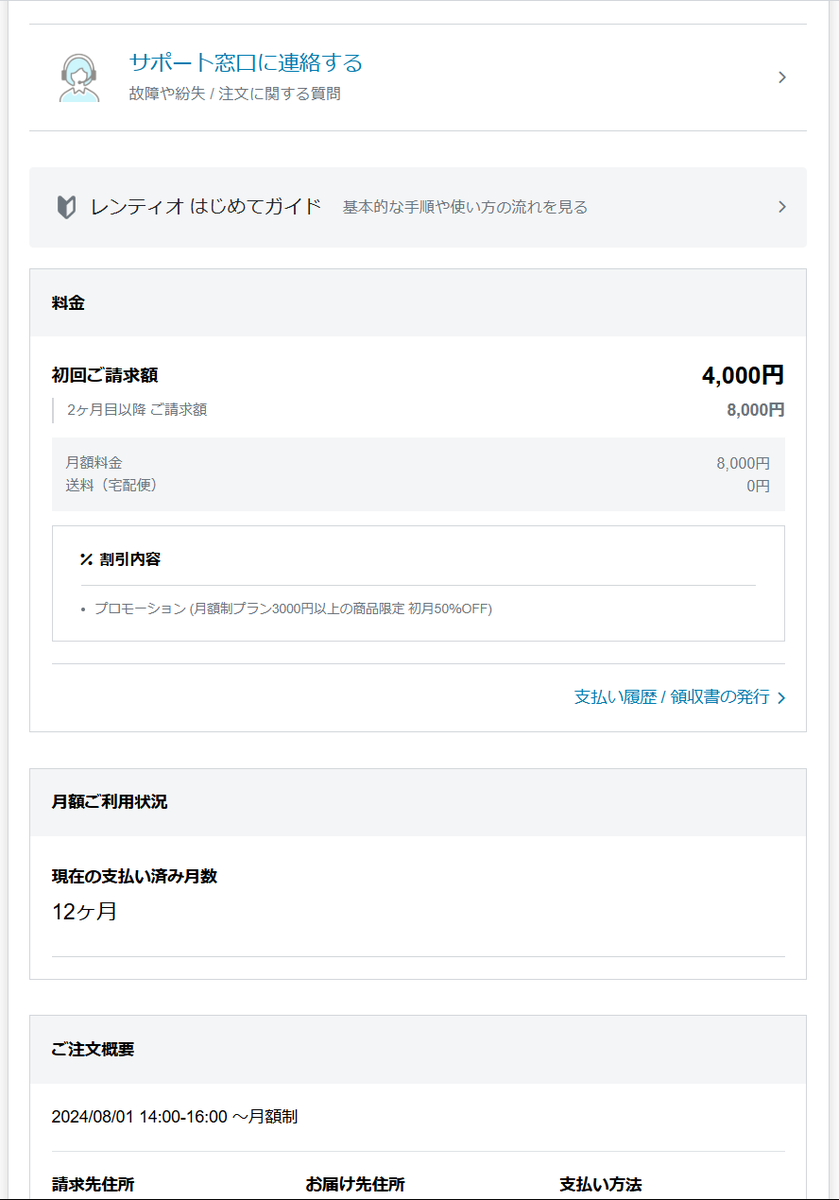Click the 月額料金 row label
Screen dimensions: 839x1200
94,463
